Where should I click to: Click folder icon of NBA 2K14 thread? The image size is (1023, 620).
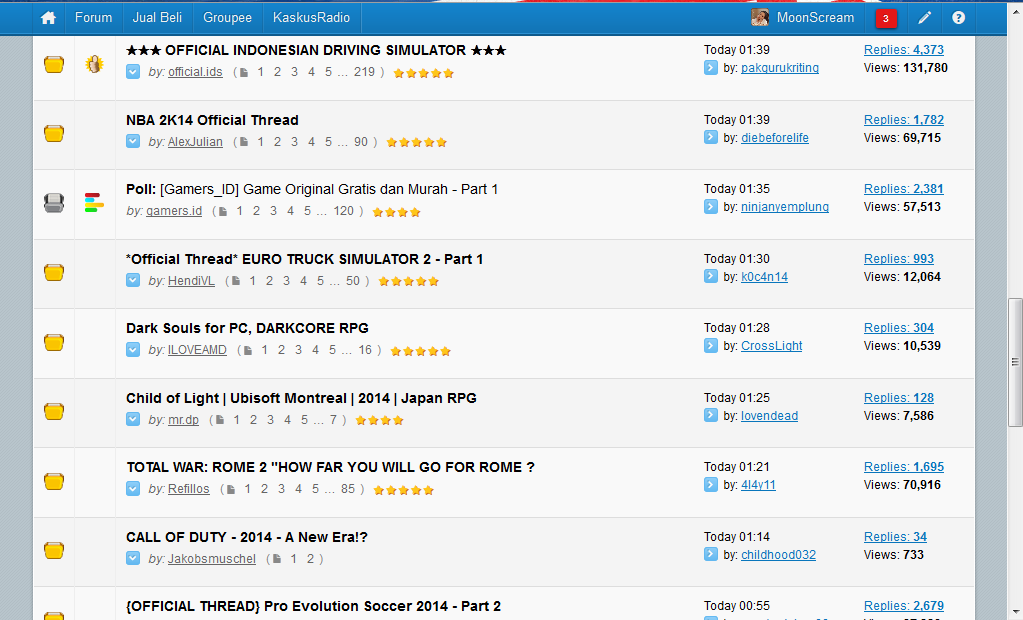[x=54, y=133]
